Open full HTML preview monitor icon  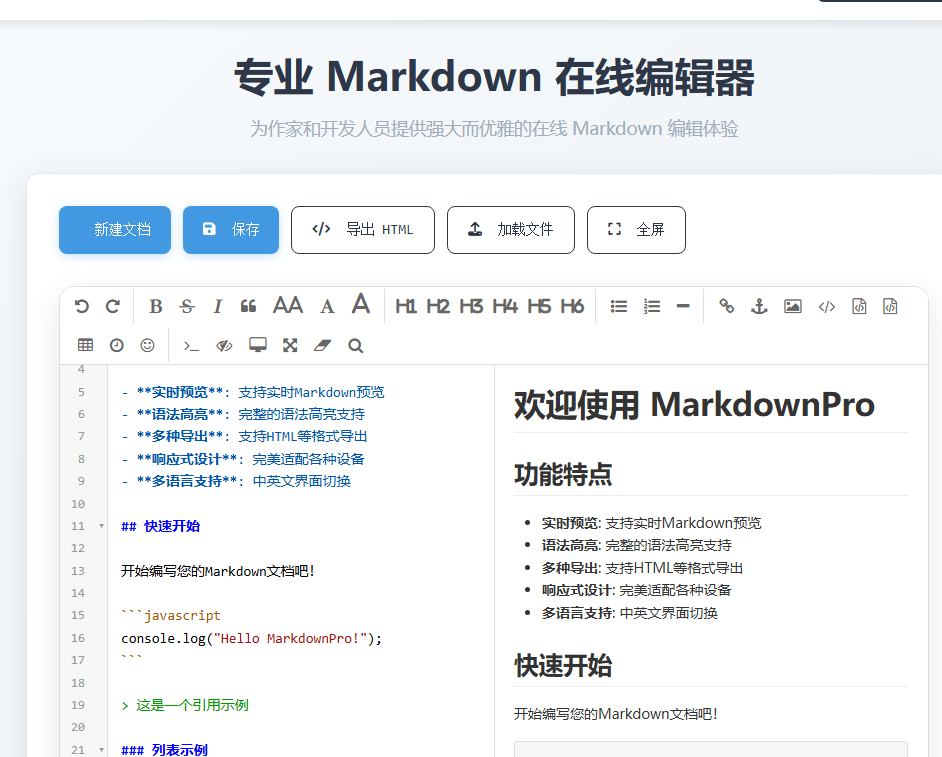pos(258,345)
